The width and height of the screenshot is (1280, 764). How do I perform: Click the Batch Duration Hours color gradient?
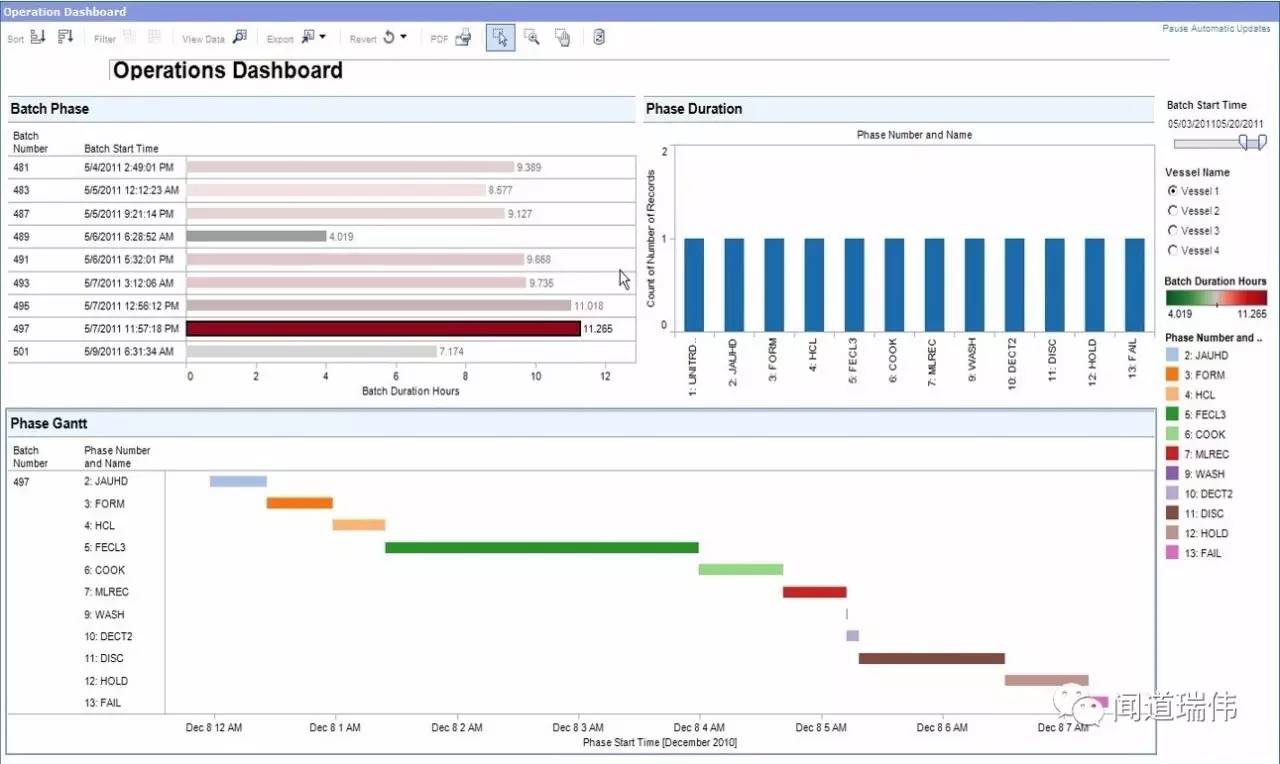[1216, 298]
